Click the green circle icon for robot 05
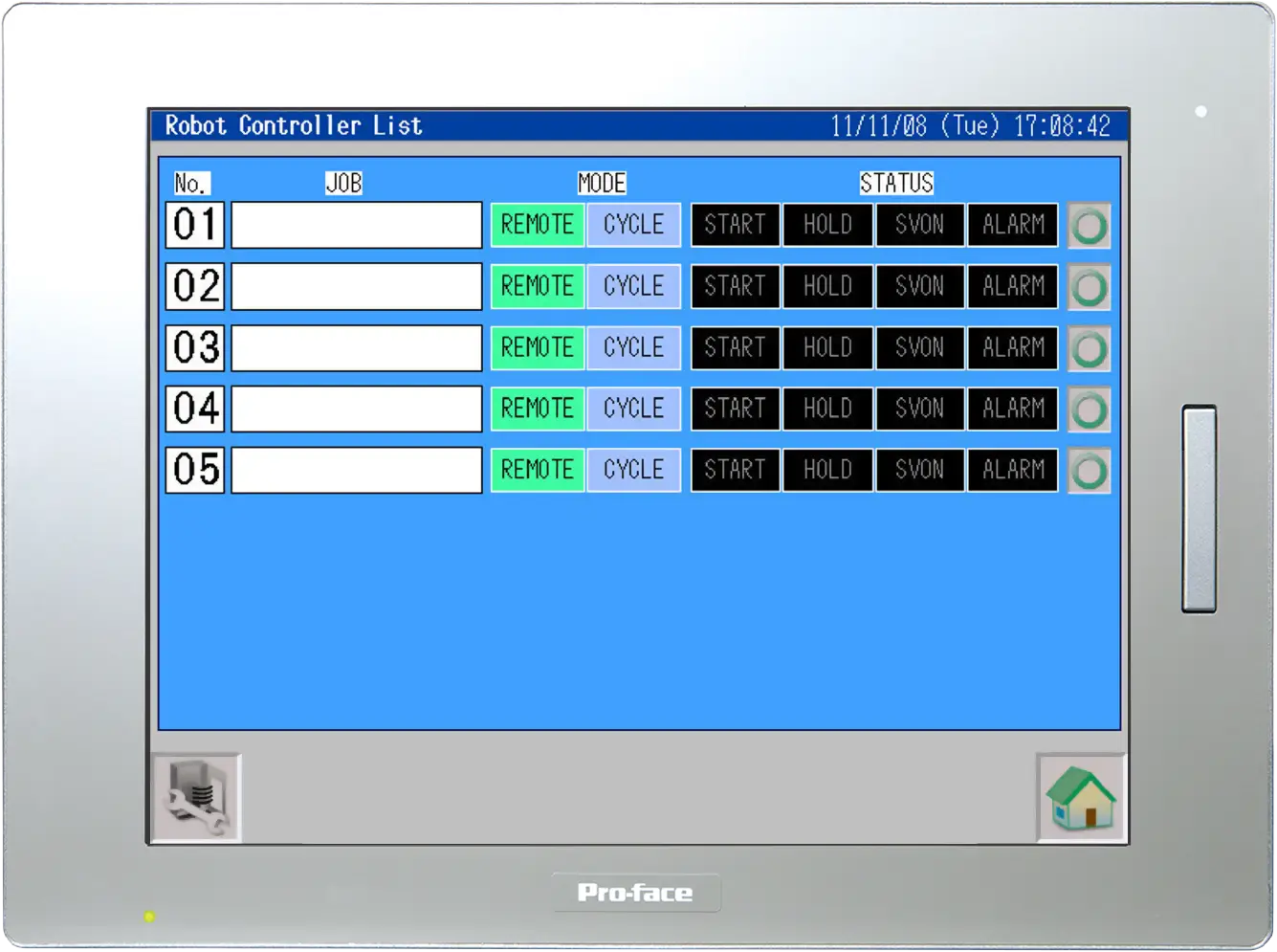Image resolution: width=1277 pixels, height=952 pixels. 1089,471
